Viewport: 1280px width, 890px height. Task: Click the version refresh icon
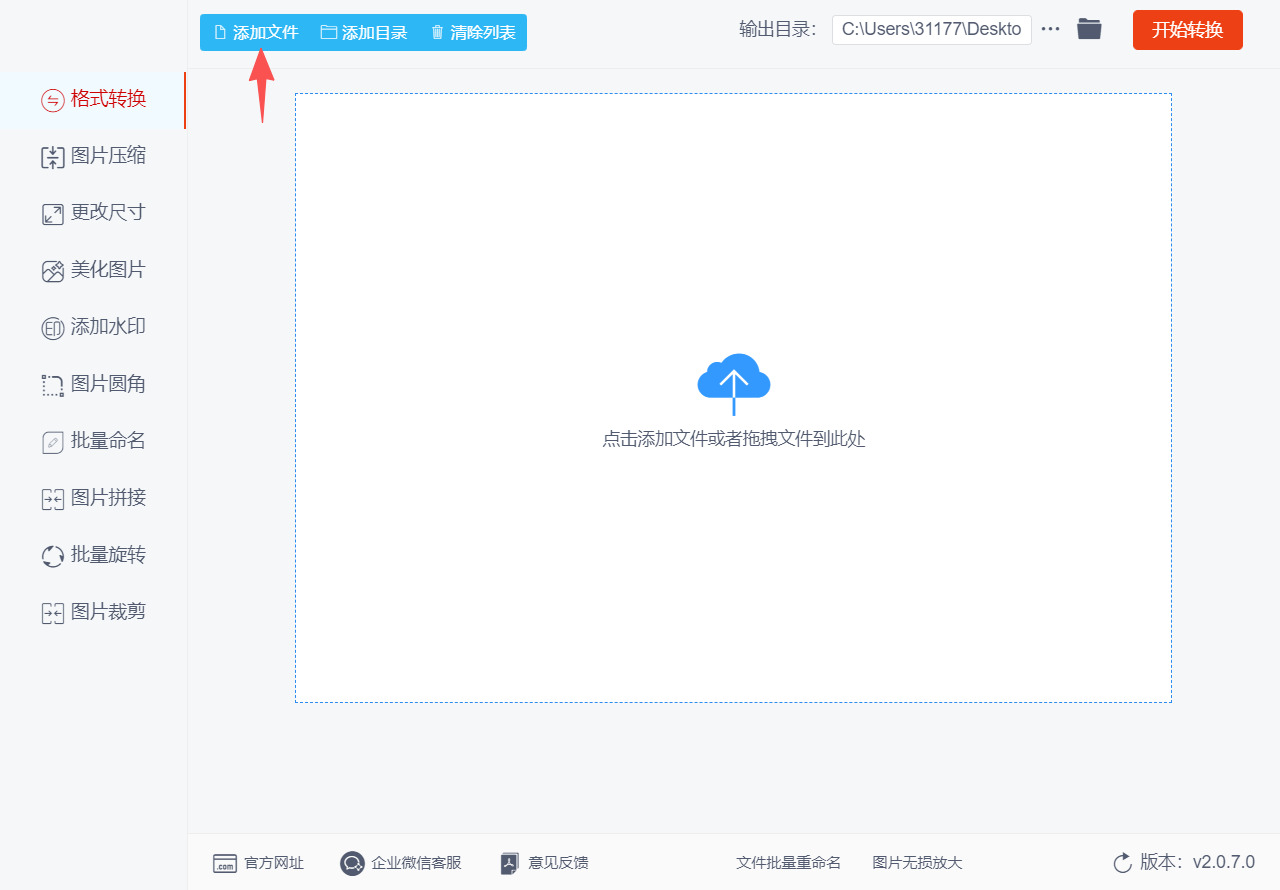tap(1122, 862)
